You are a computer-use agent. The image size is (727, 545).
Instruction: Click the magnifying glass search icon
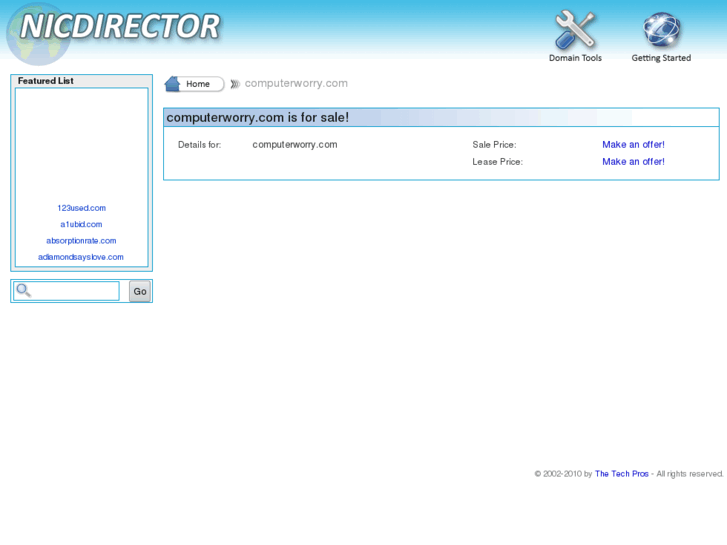(x=24, y=290)
